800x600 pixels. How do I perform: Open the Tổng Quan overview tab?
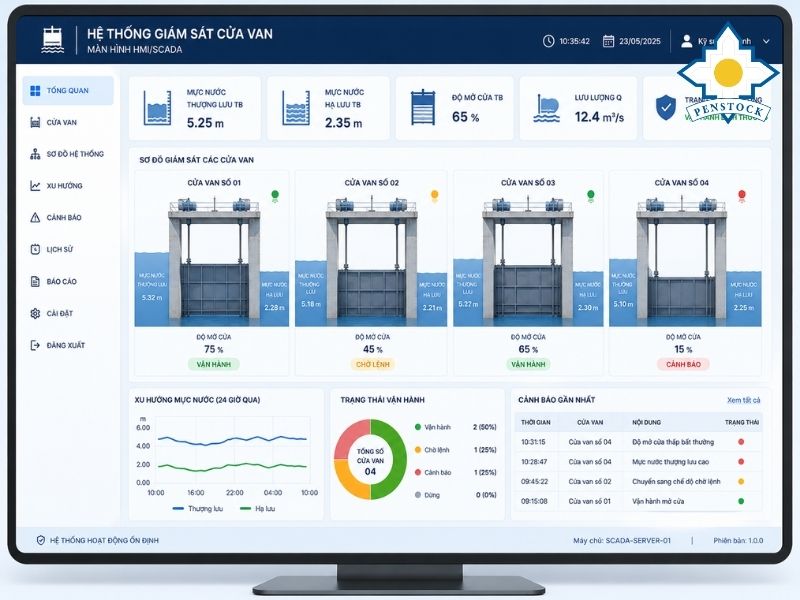[68, 91]
